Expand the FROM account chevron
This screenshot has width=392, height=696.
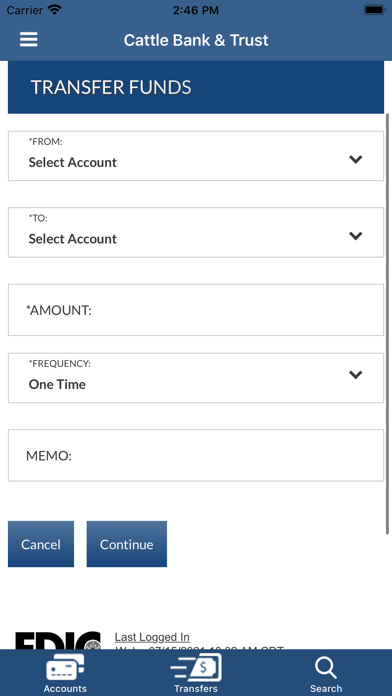pos(356,159)
